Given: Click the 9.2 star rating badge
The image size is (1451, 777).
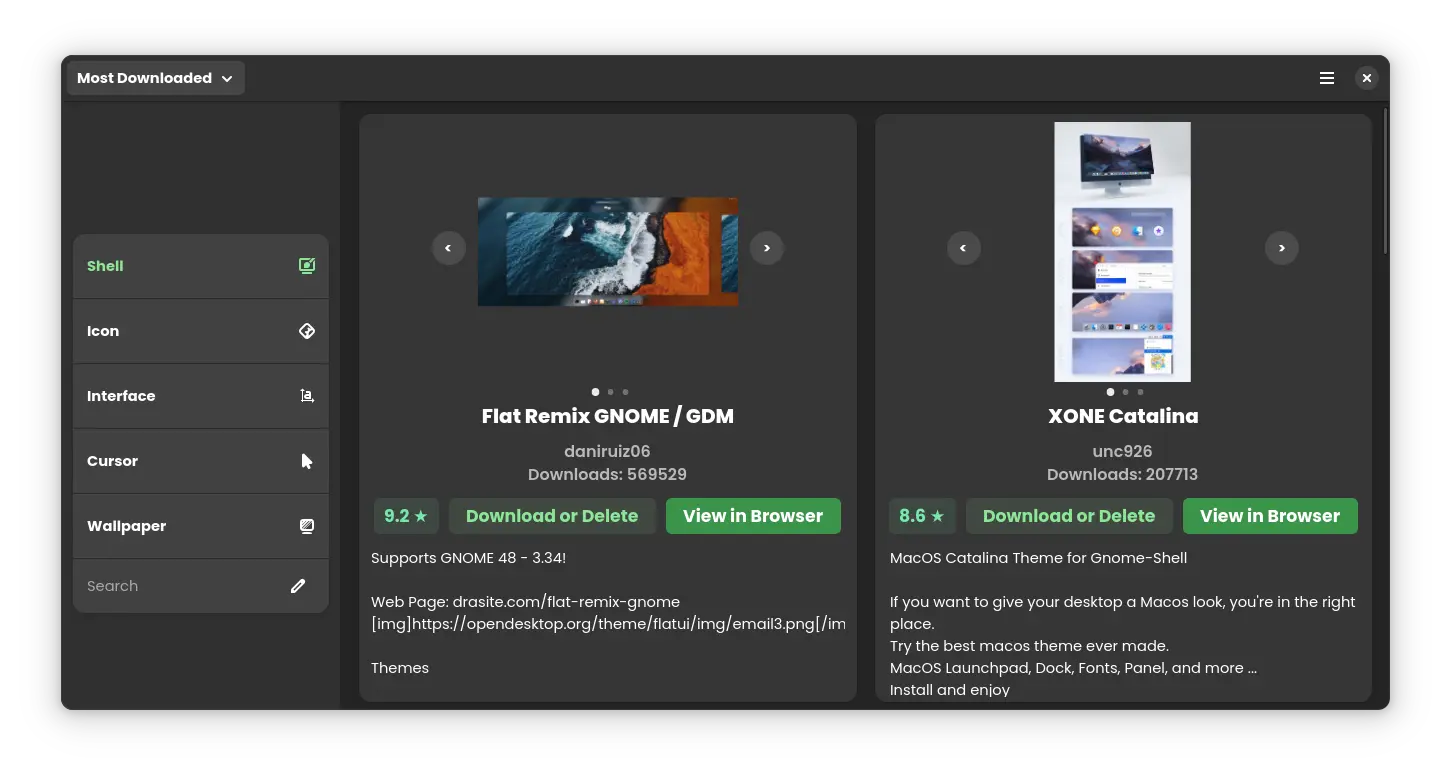Looking at the screenshot, I should [406, 516].
